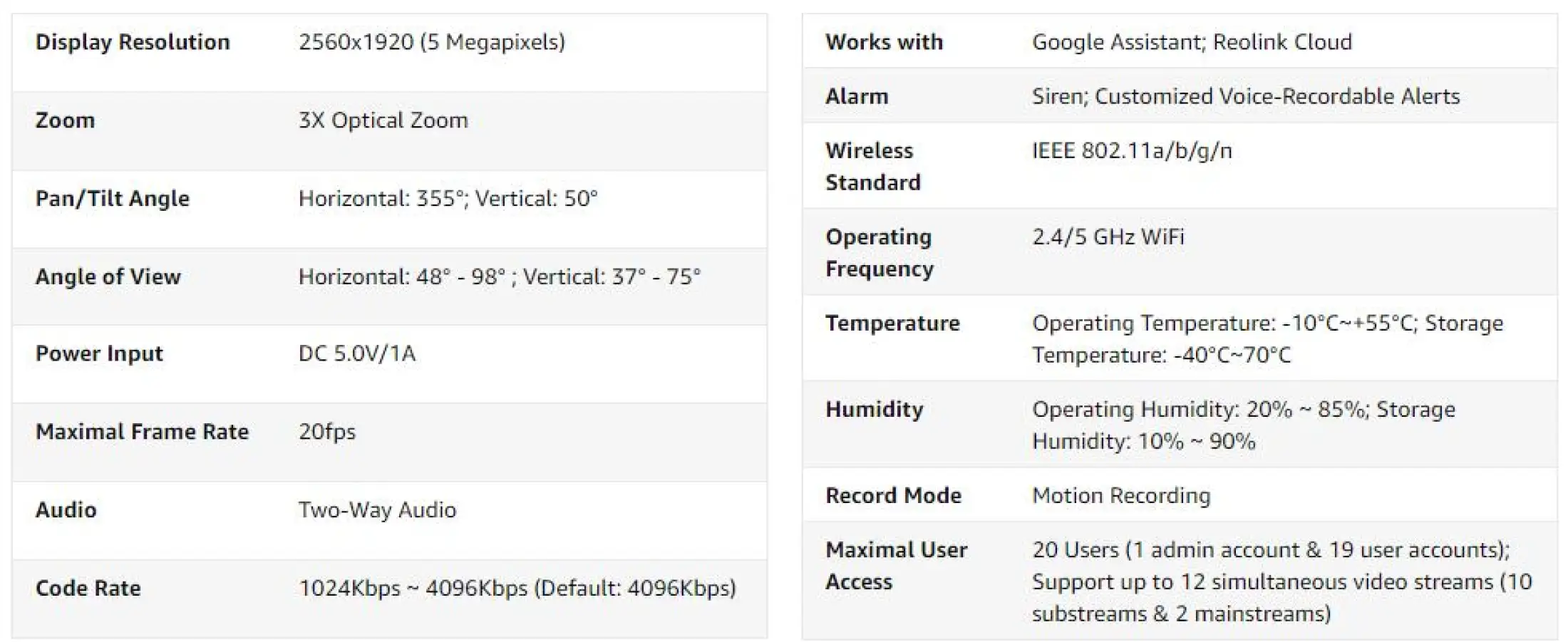Select the Motion Recording value
The image size is (1568, 642).
1120,496
